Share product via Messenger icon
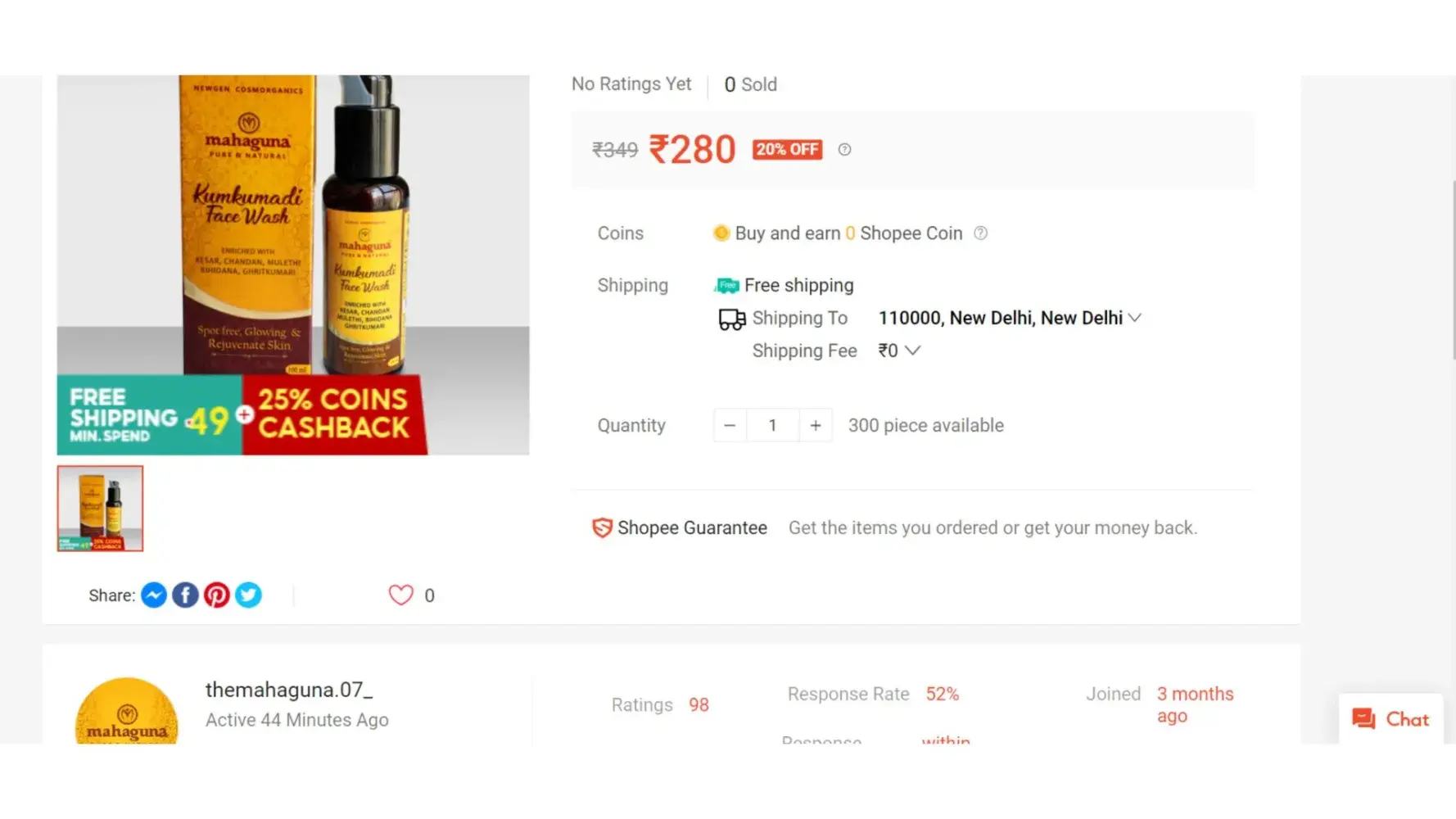 point(154,595)
